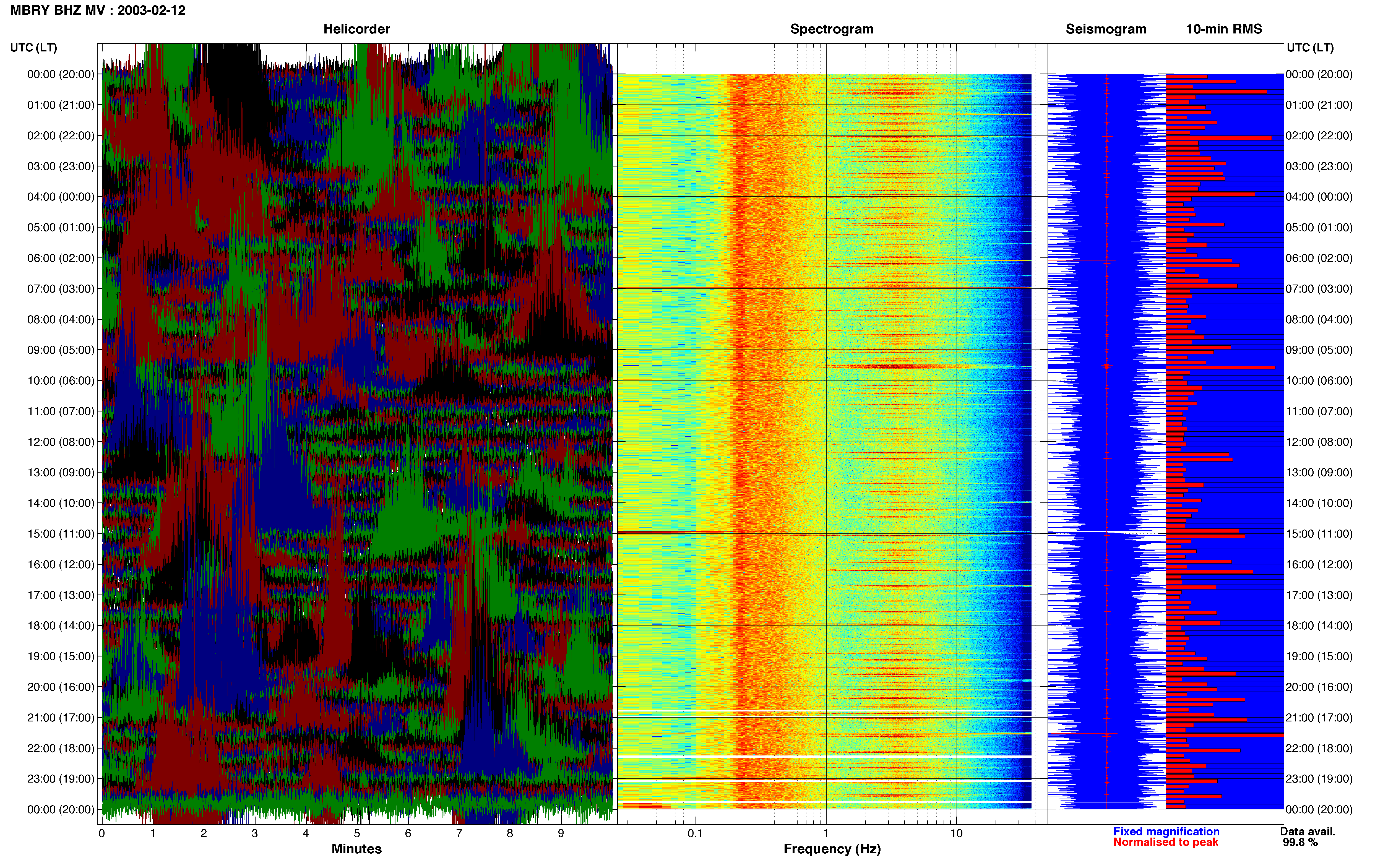Click the left 'UTC (LT)' axis header
This screenshot has width=1388, height=868.
click(x=34, y=48)
